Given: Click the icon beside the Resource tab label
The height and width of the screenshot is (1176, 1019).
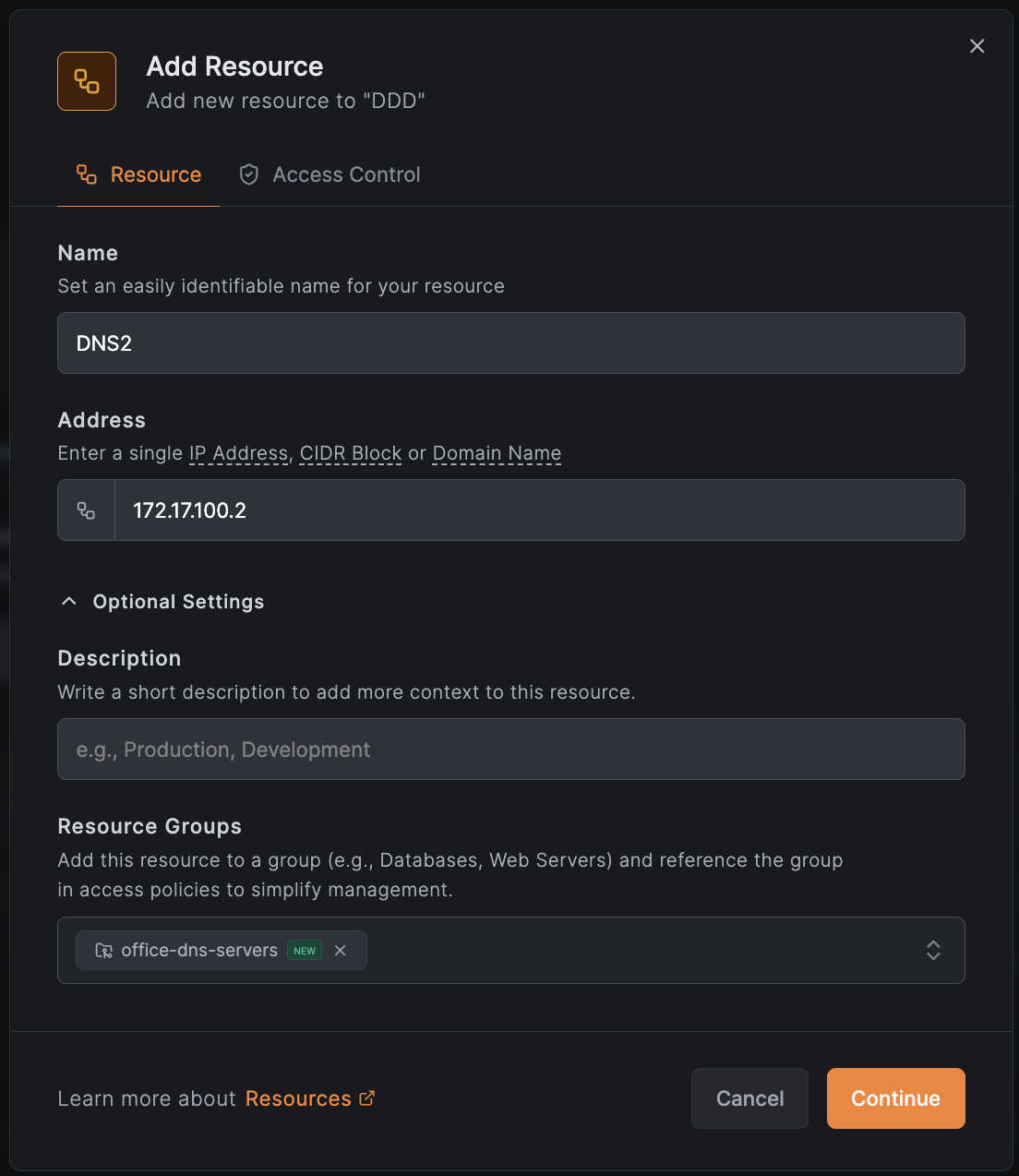Looking at the screenshot, I should pyautogui.click(x=87, y=174).
